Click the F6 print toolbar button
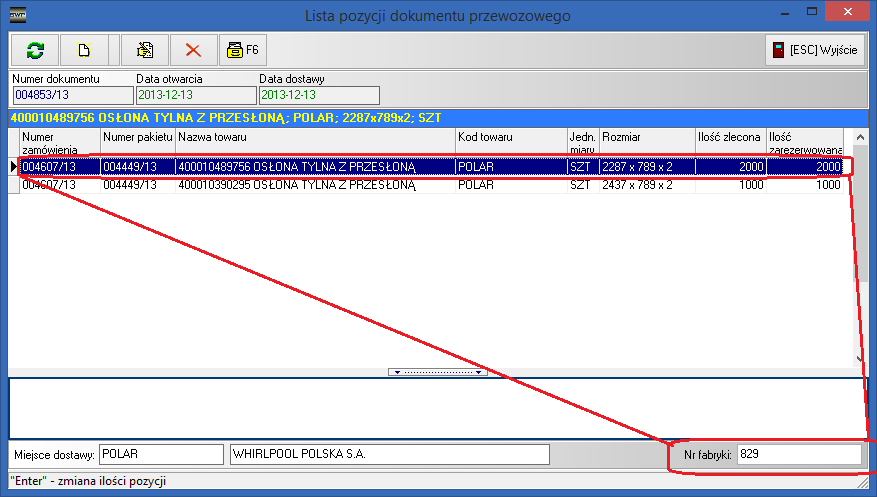Image resolution: width=877 pixels, height=497 pixels. (x=241, y=49)
